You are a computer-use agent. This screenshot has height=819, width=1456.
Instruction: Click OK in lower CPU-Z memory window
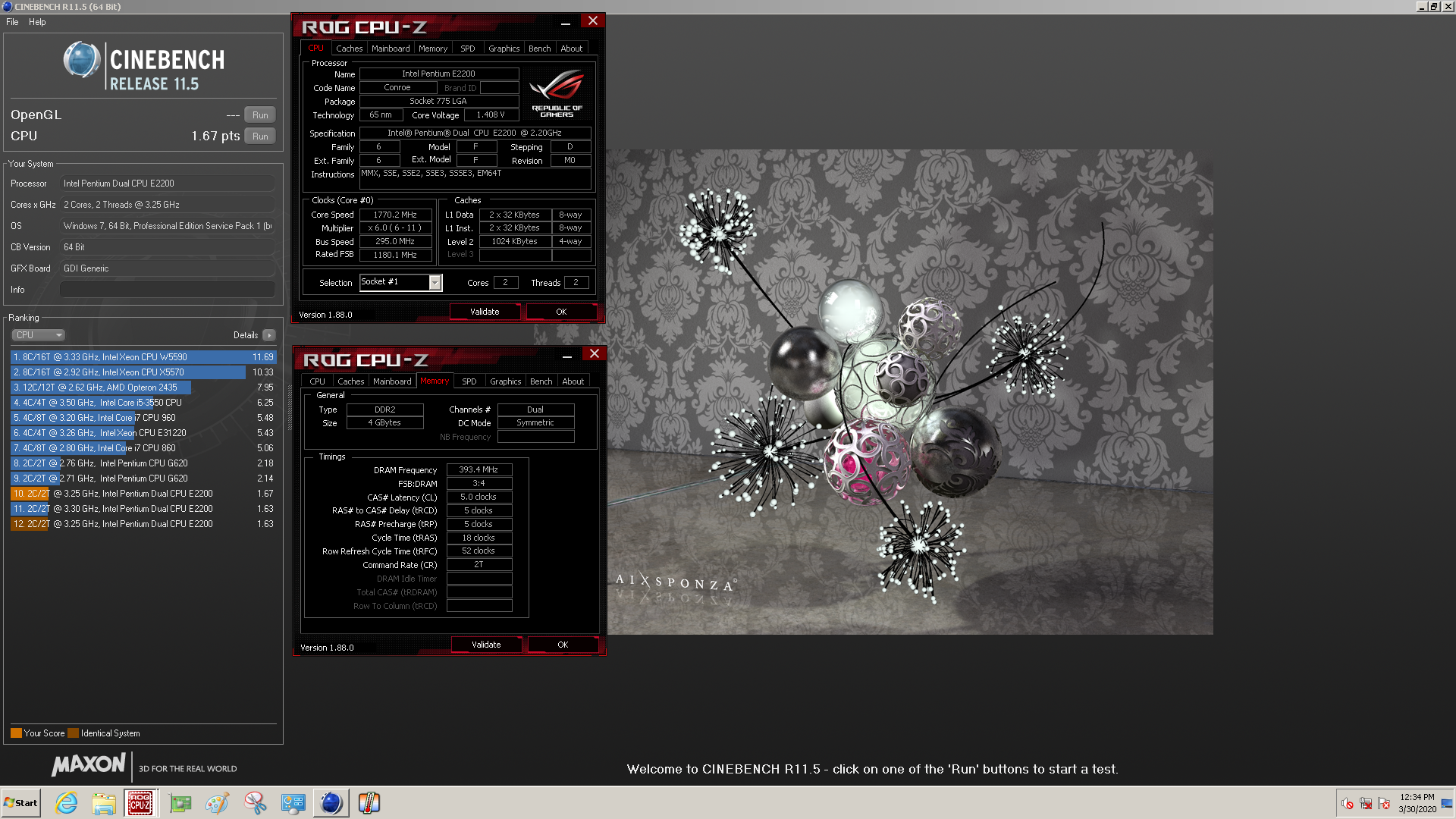[x=563, y=645]
